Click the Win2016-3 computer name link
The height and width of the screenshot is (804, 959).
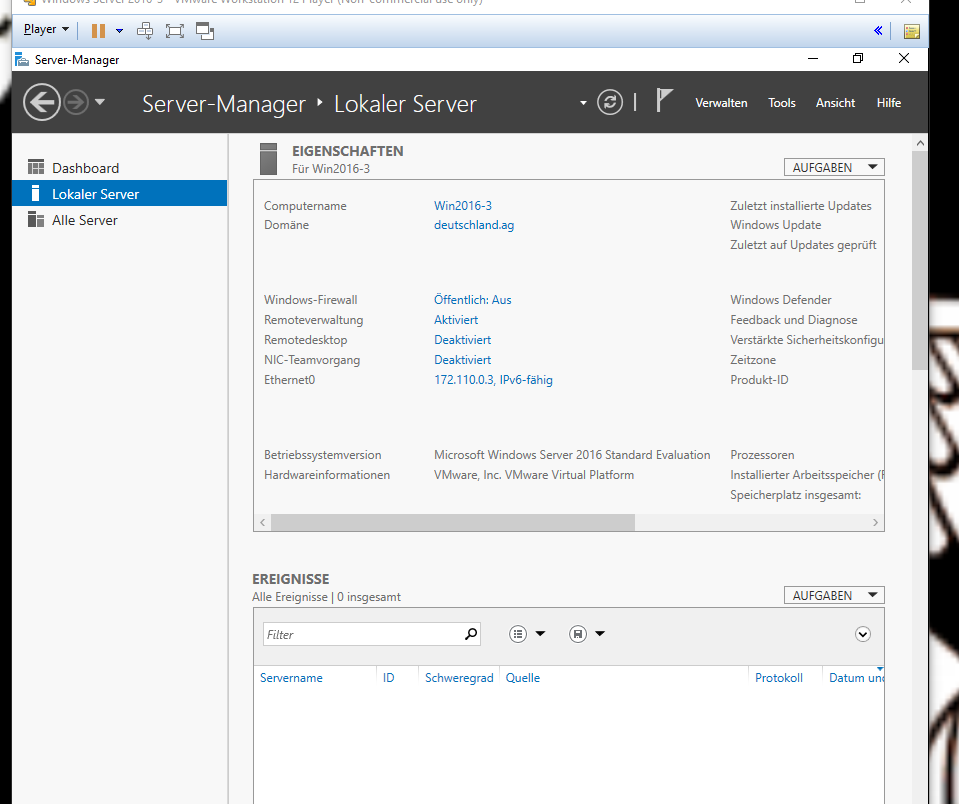tap(463, 206)
